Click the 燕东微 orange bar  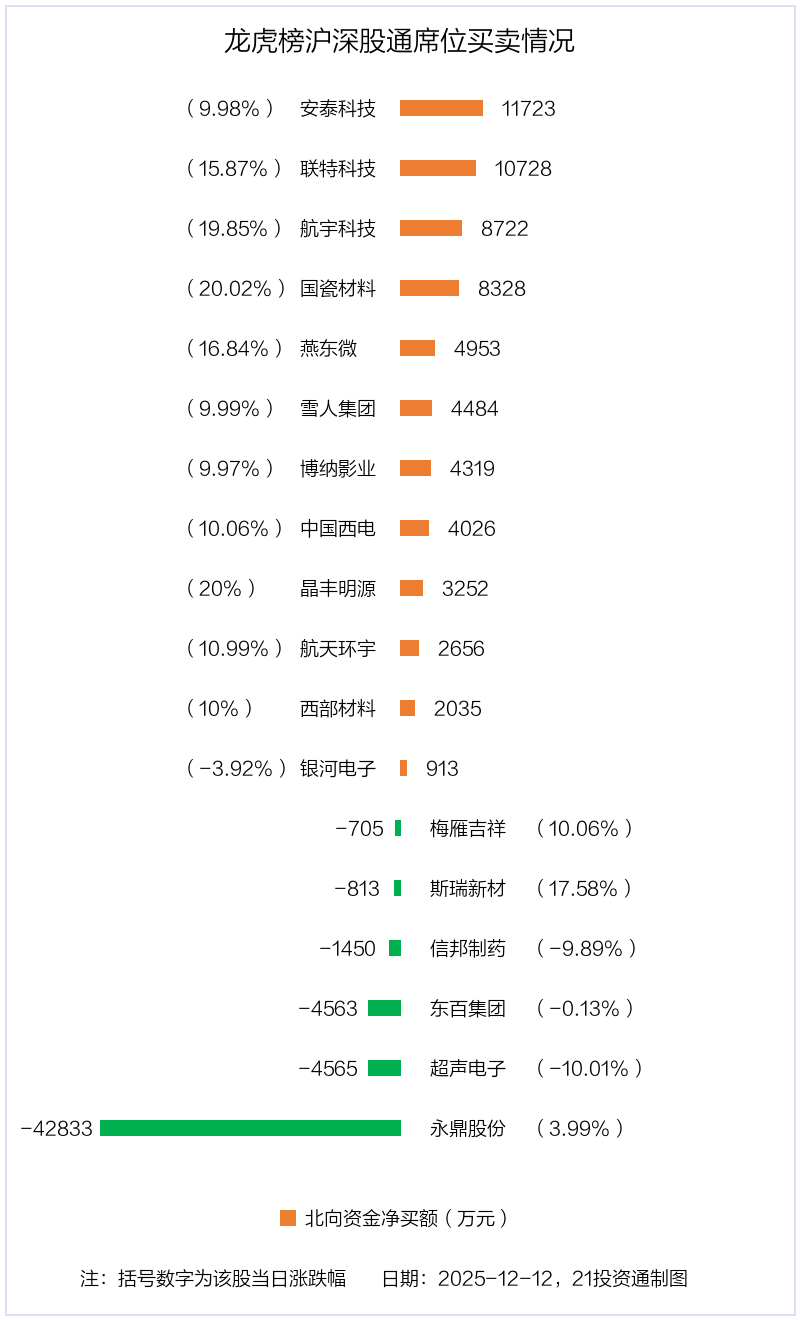click(417, 348)
